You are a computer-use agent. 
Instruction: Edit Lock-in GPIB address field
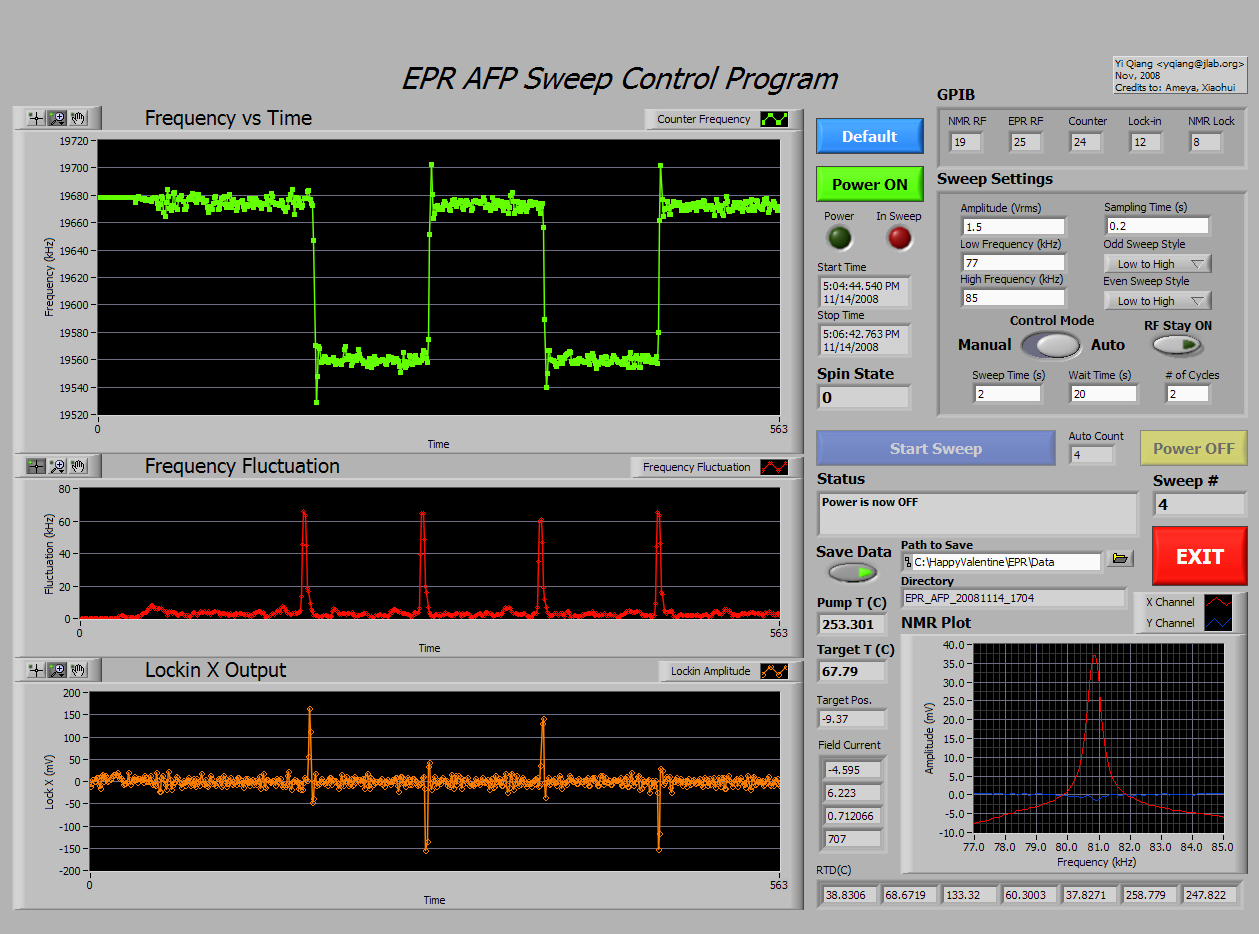pyautogui.click(x=1145, y=142)
